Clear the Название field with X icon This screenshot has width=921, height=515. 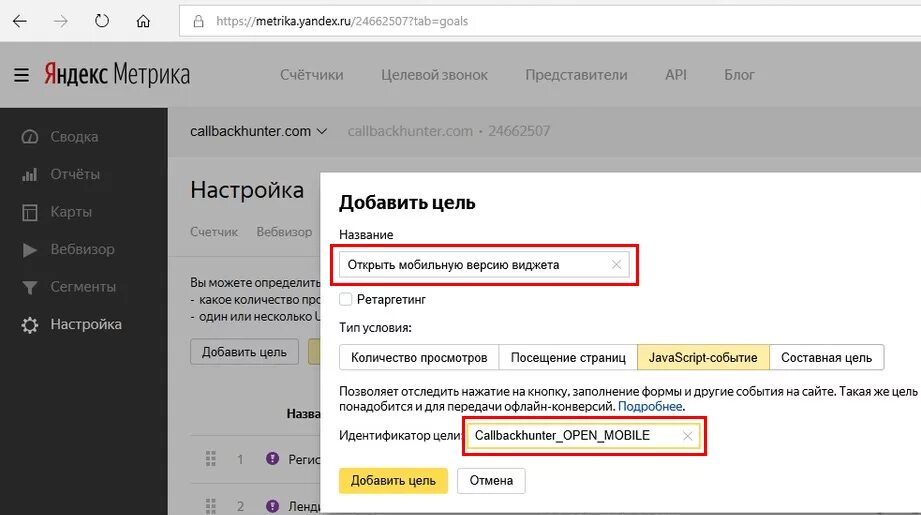tap(616, 265)
